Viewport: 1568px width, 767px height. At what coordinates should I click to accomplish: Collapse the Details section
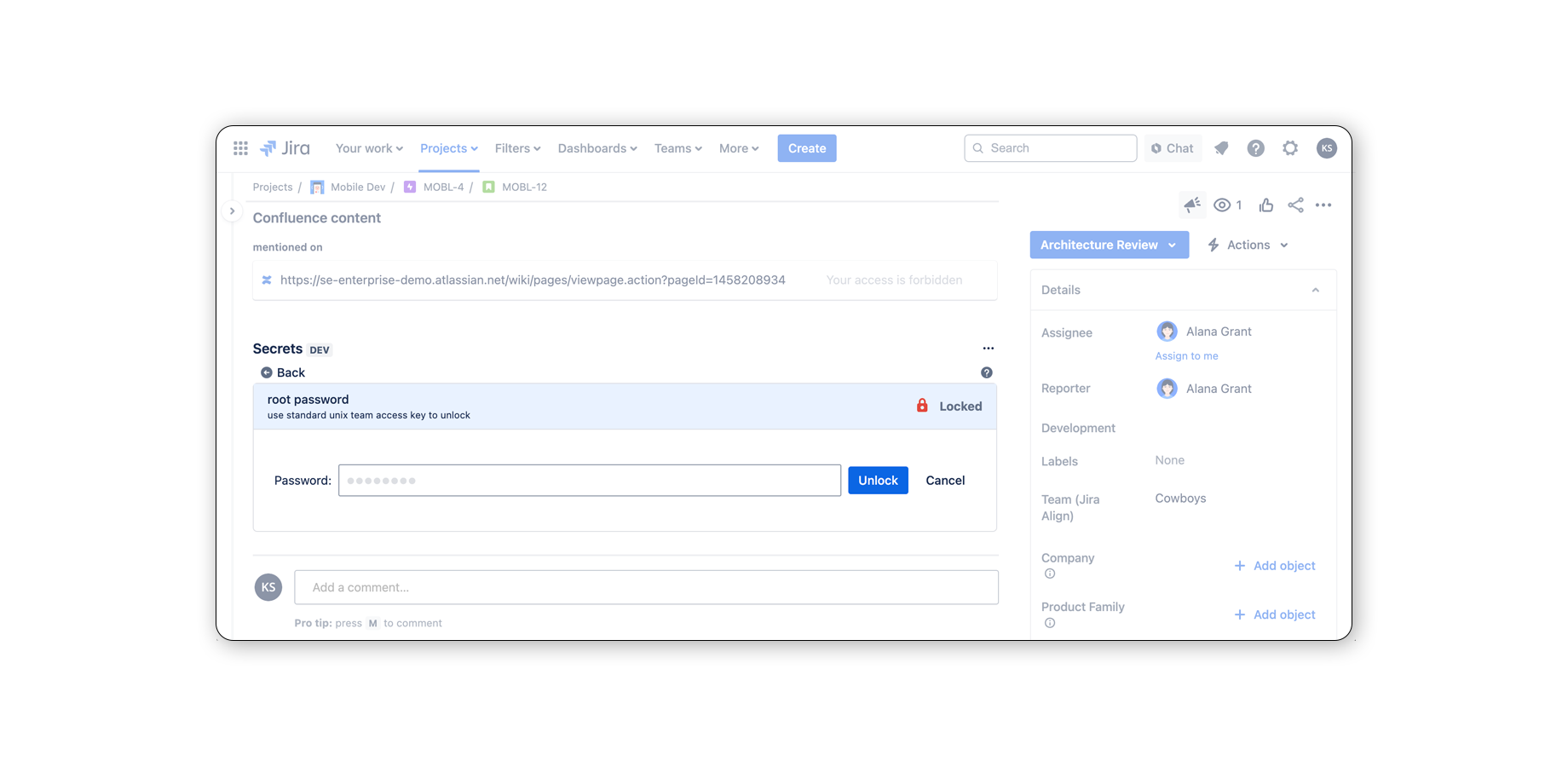pos(1315,290)
